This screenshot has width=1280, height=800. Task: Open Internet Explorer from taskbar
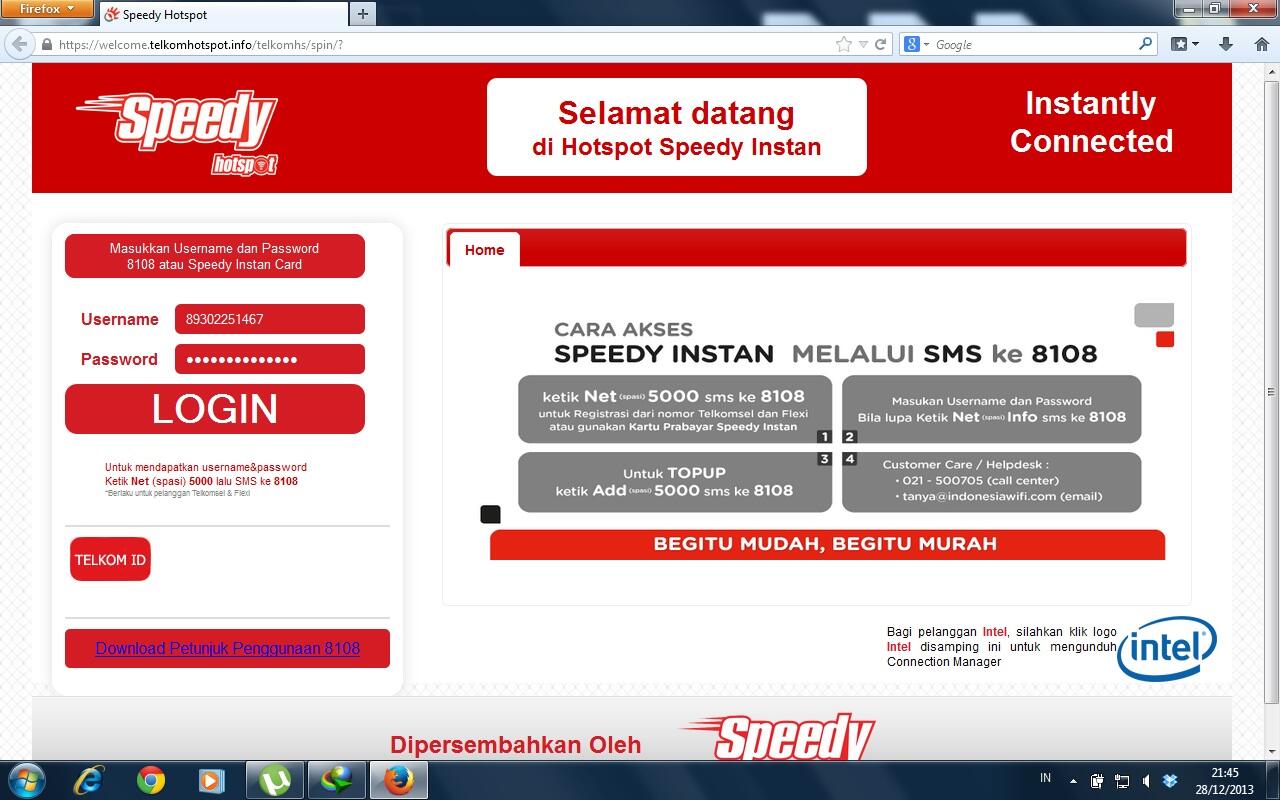pyautogui.click(x=89, y=780)
